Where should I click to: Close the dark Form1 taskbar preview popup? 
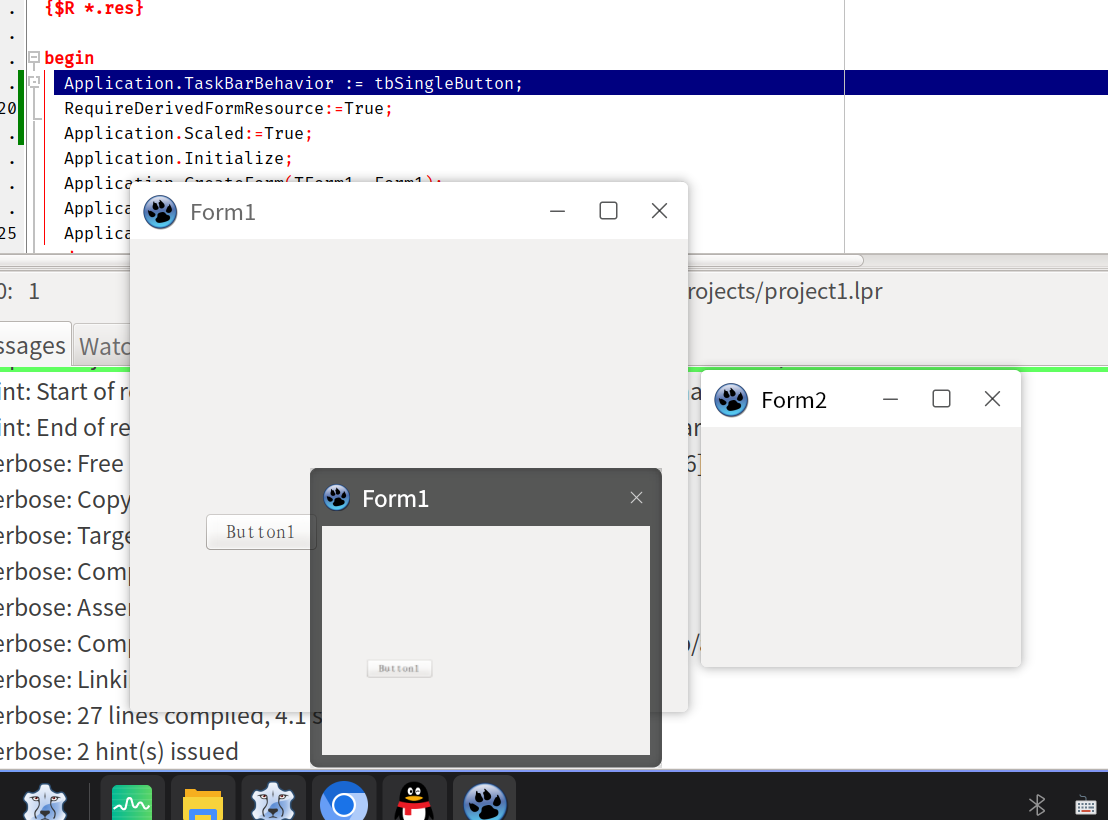(x=636, y=498)
